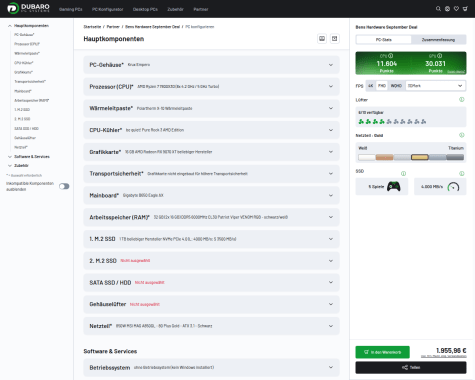
Task: Click info icon above the MB/s card
Action: [x=462, y=173]
